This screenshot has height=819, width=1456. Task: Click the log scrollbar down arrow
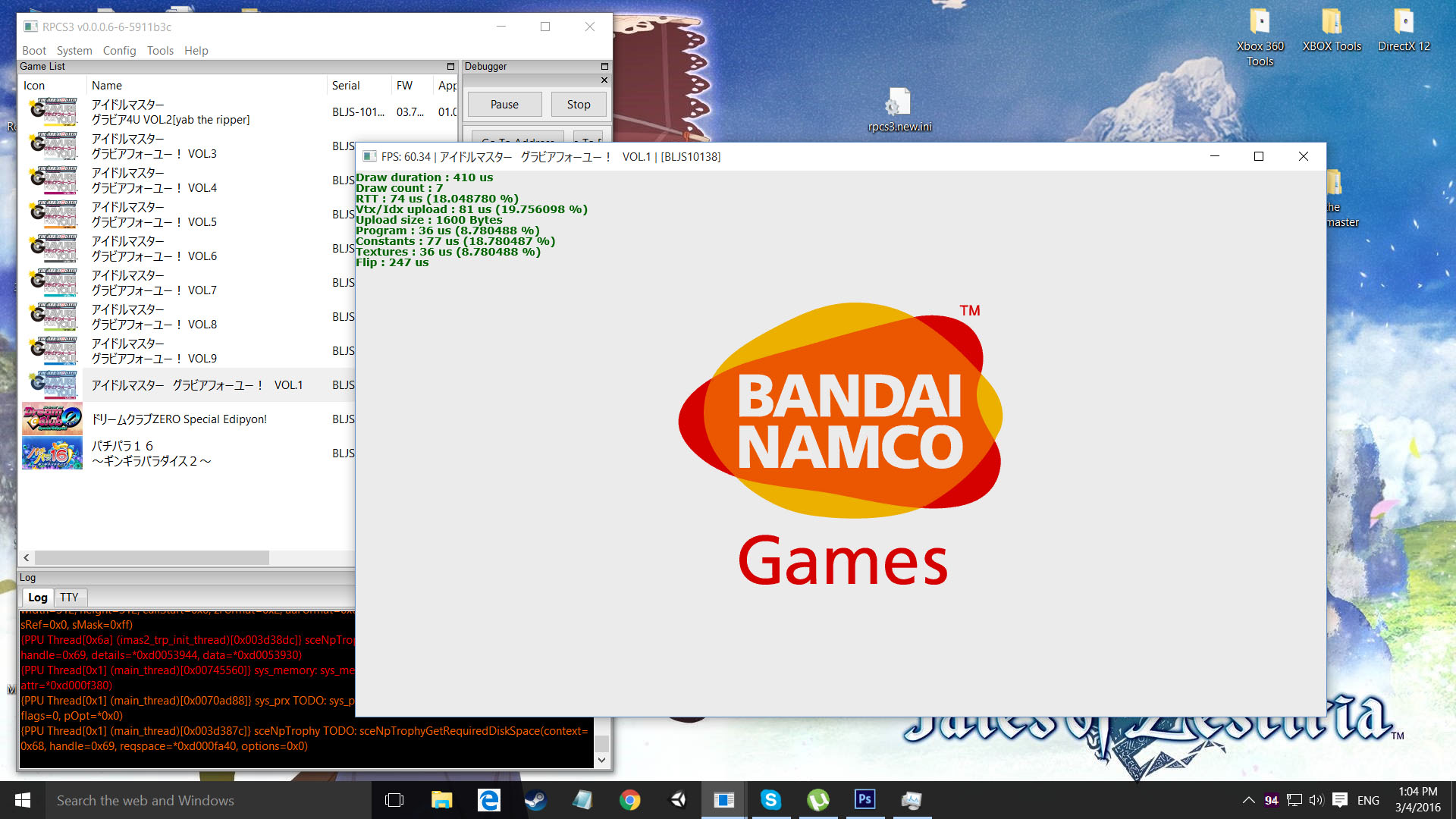point(601,760)
